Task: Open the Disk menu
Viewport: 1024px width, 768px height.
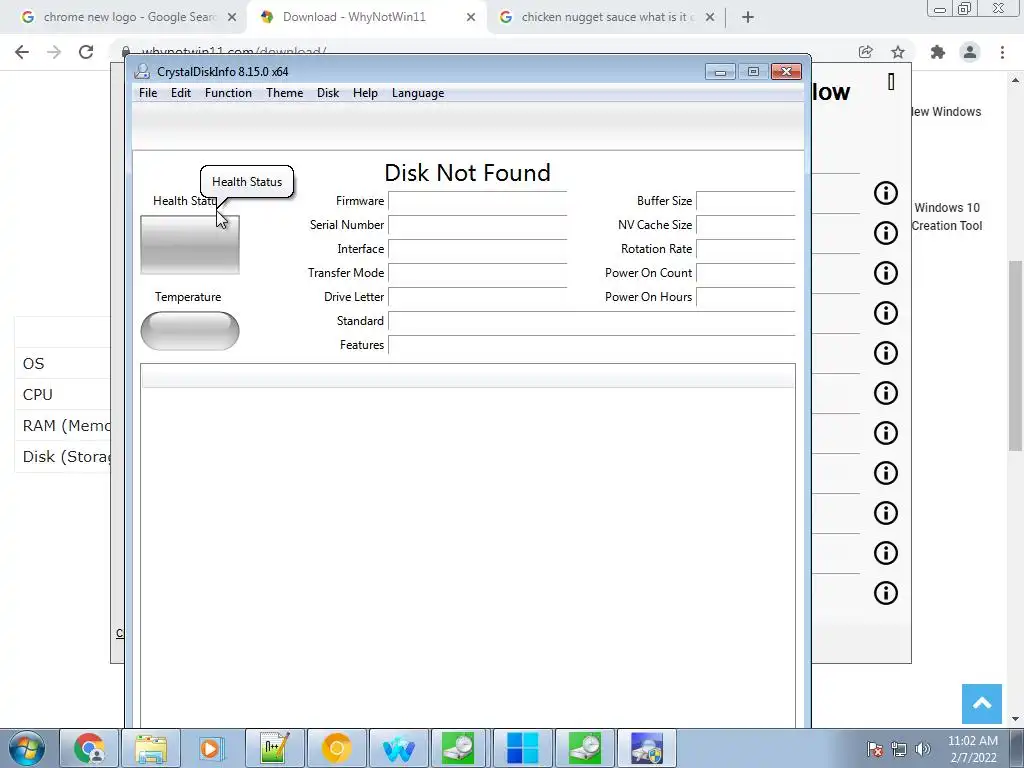Action: tap(328, 93)
